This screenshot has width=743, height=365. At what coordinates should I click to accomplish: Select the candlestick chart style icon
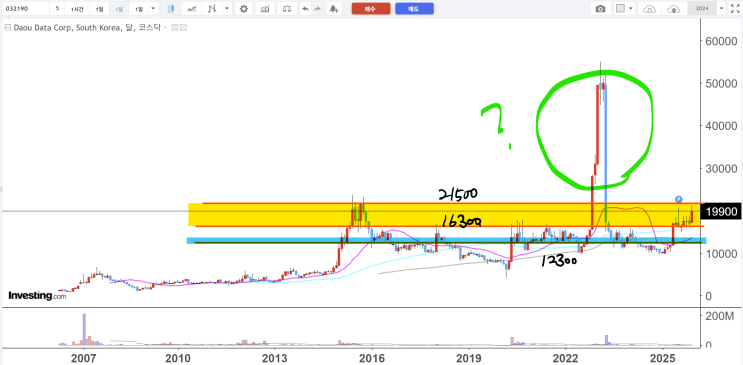pyautogui.click(x=172, y=9)
